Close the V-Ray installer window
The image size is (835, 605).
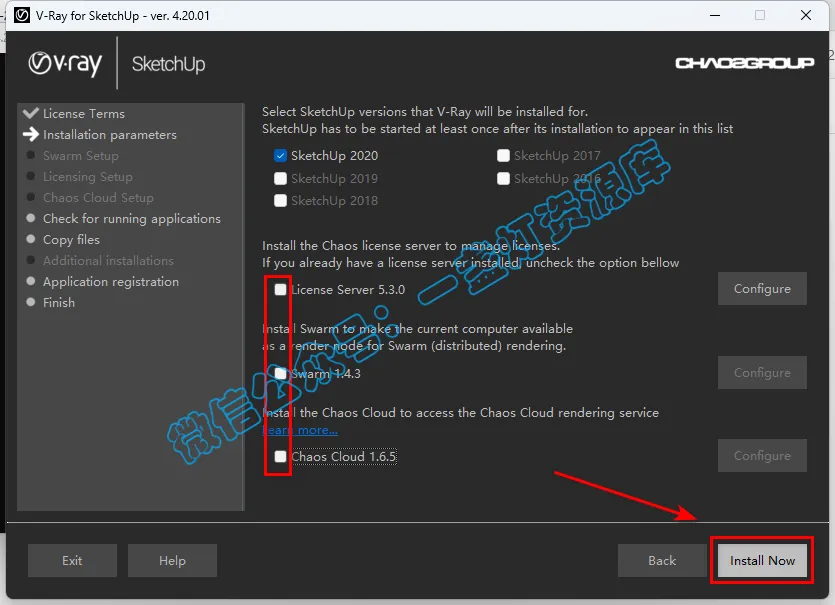click(806, 15)
